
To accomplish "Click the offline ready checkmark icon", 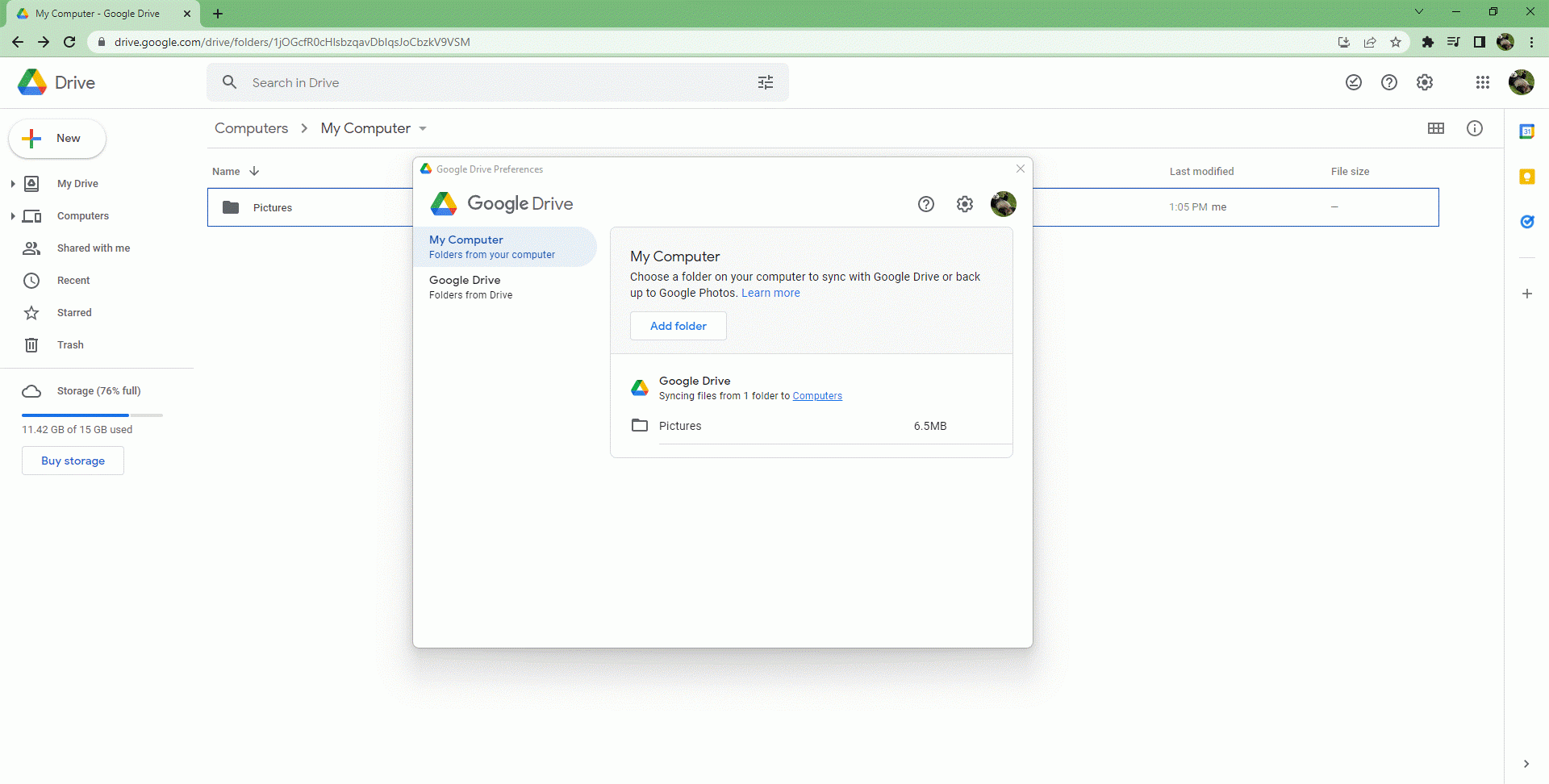I will (1354, 82).
